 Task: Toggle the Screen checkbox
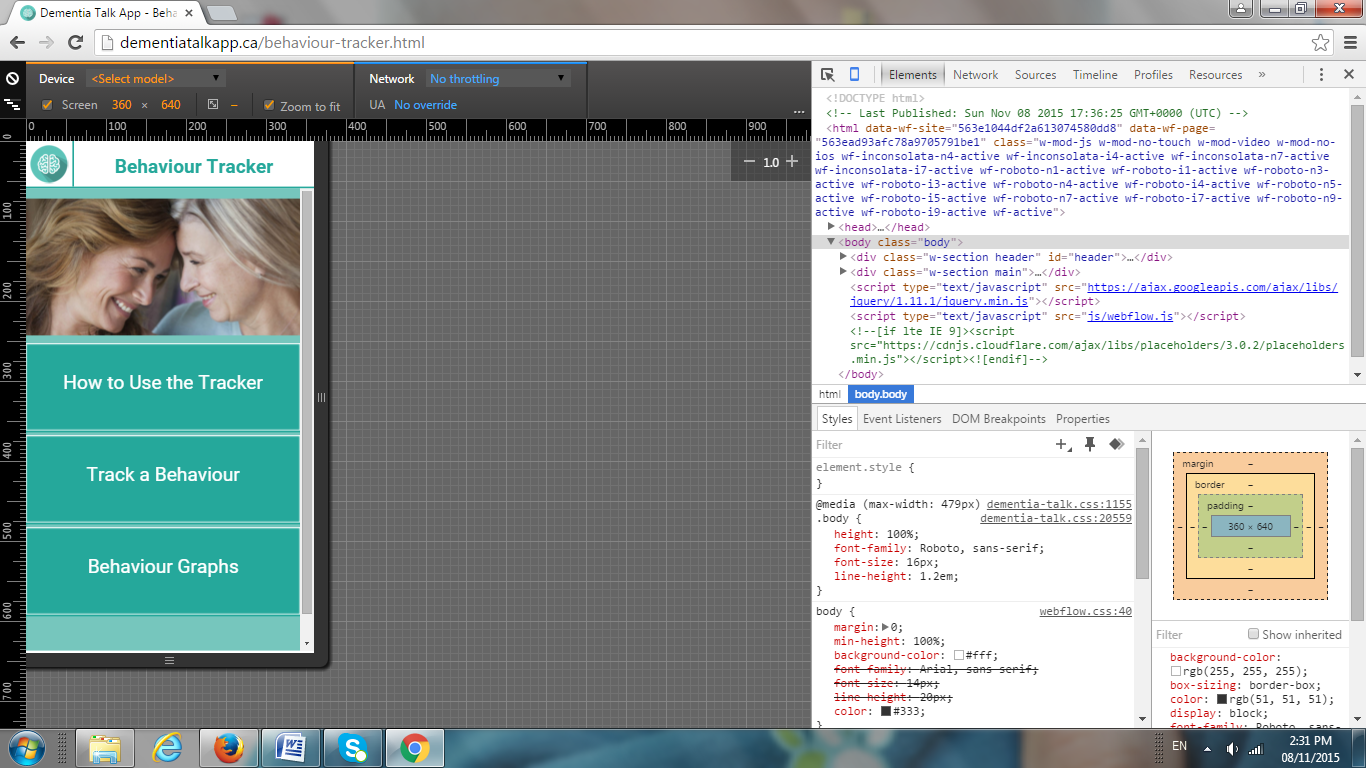[47, 105]
